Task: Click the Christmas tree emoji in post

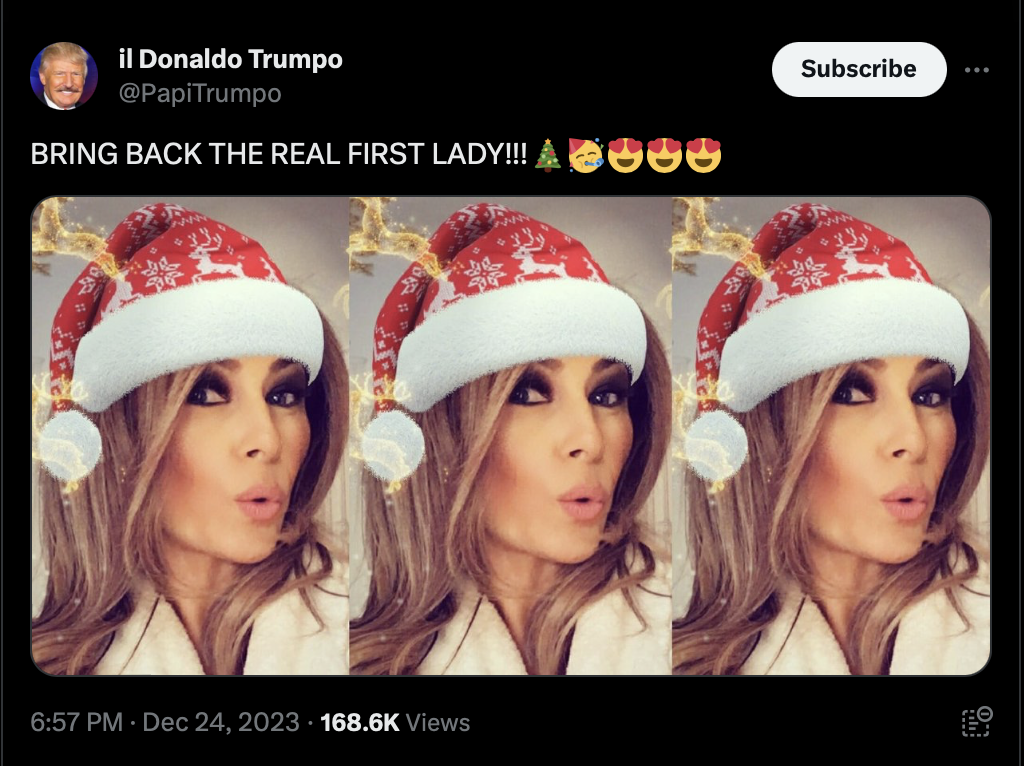Action: click(547, 155)
